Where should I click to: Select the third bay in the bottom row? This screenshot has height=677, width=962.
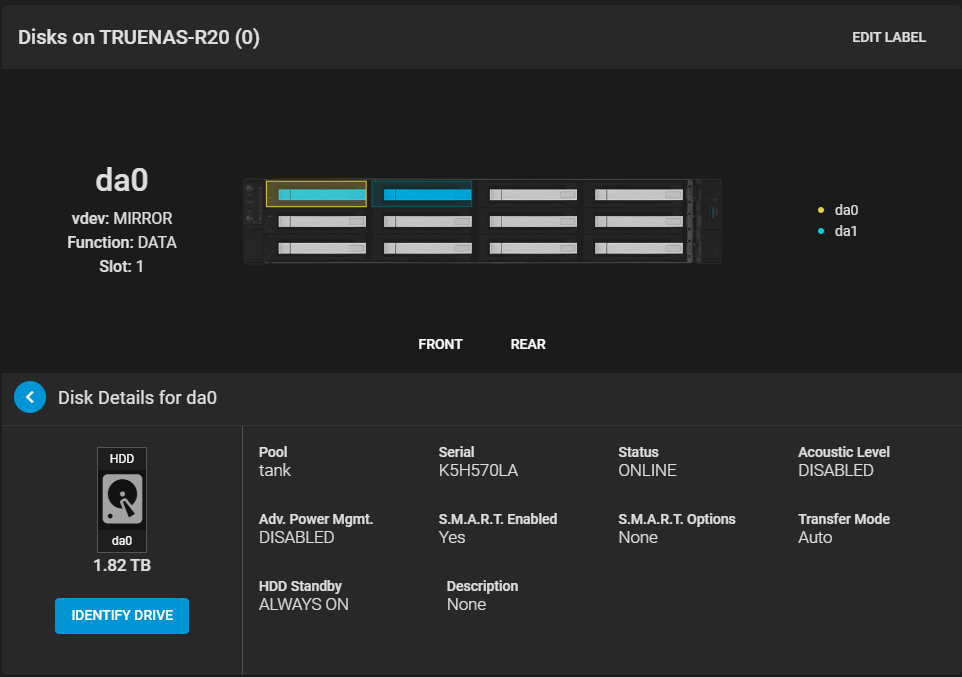pos(533,248)
